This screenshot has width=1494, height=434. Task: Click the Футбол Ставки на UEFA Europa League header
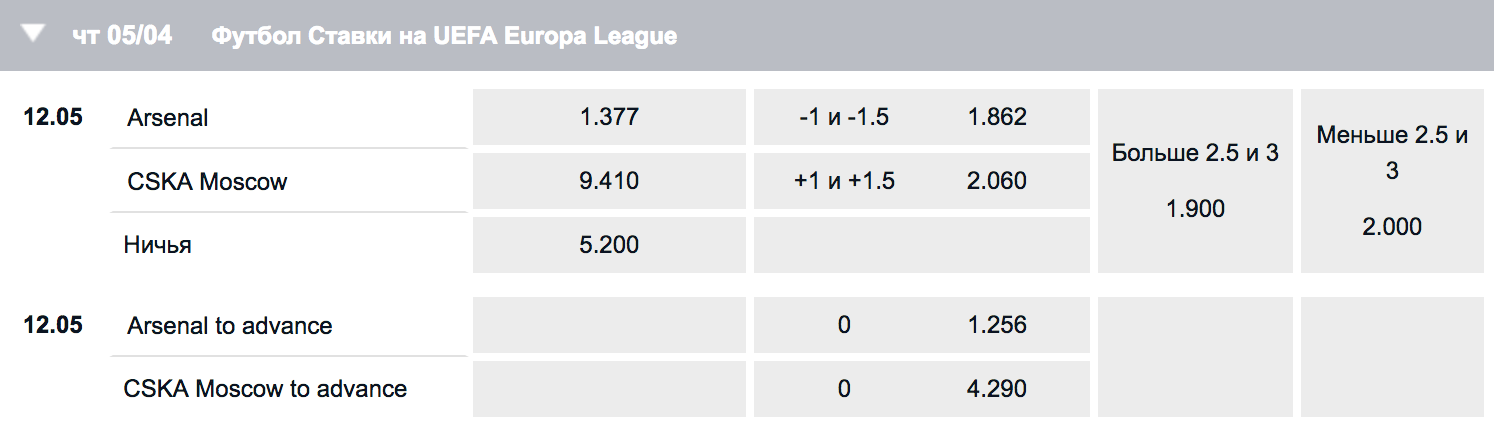click(444, 36)
